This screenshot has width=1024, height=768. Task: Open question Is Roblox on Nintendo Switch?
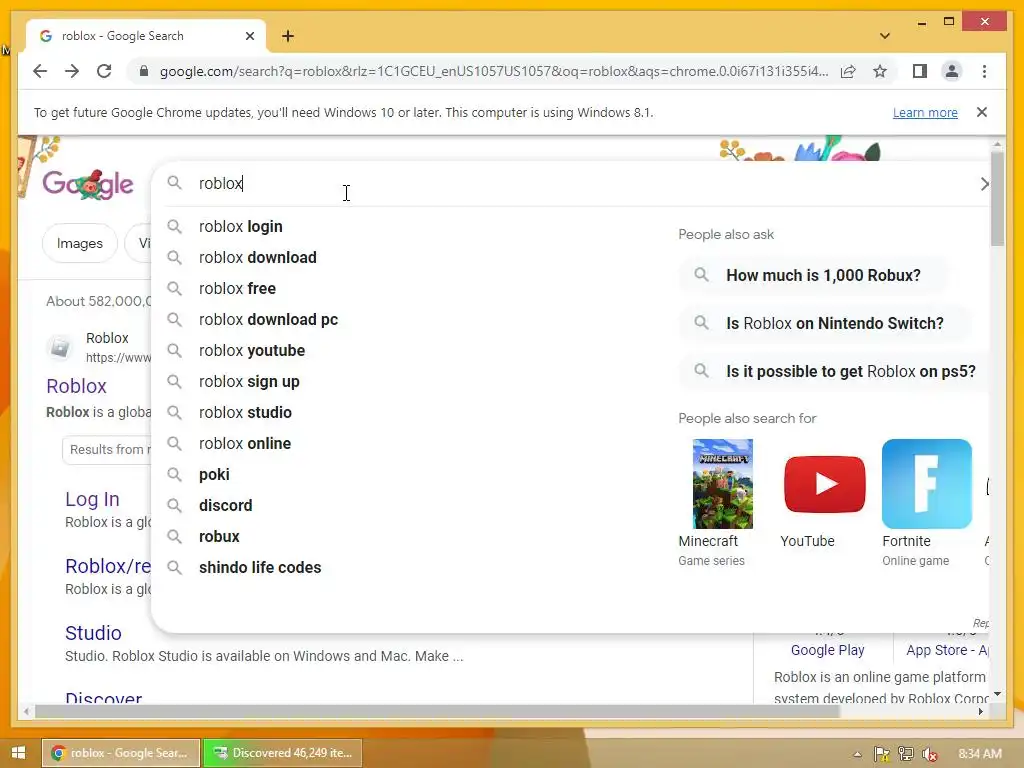tap(824, 323)
